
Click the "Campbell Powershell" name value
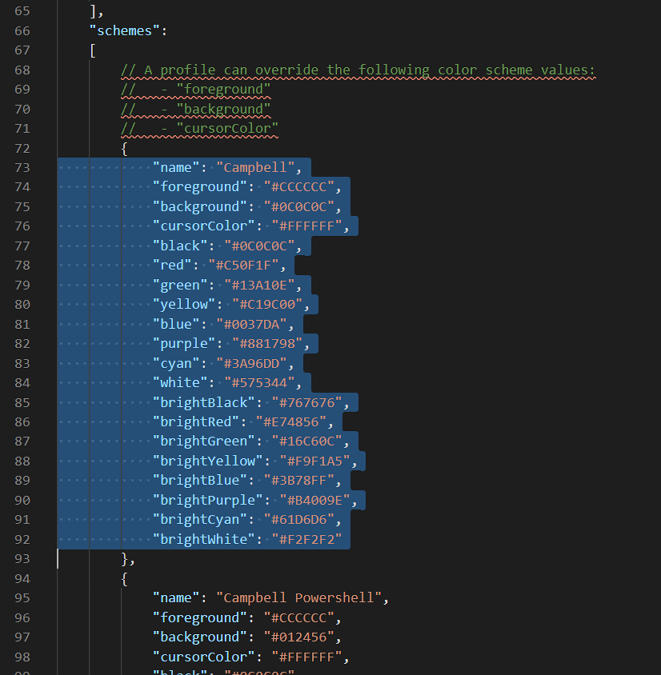pyautogui.click(x=306, y=598)
